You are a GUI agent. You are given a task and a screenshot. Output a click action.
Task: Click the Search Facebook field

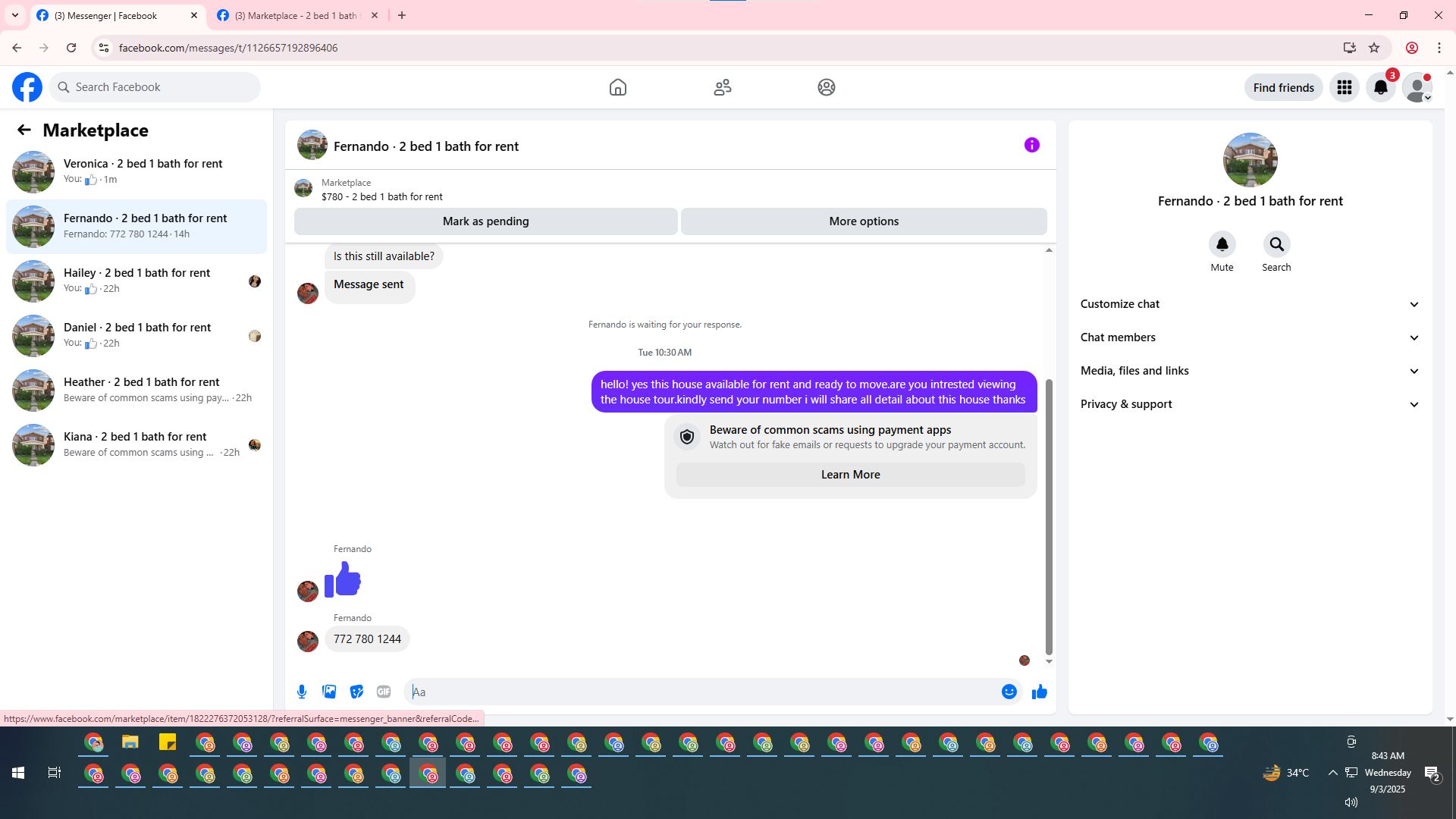point(155,87)
